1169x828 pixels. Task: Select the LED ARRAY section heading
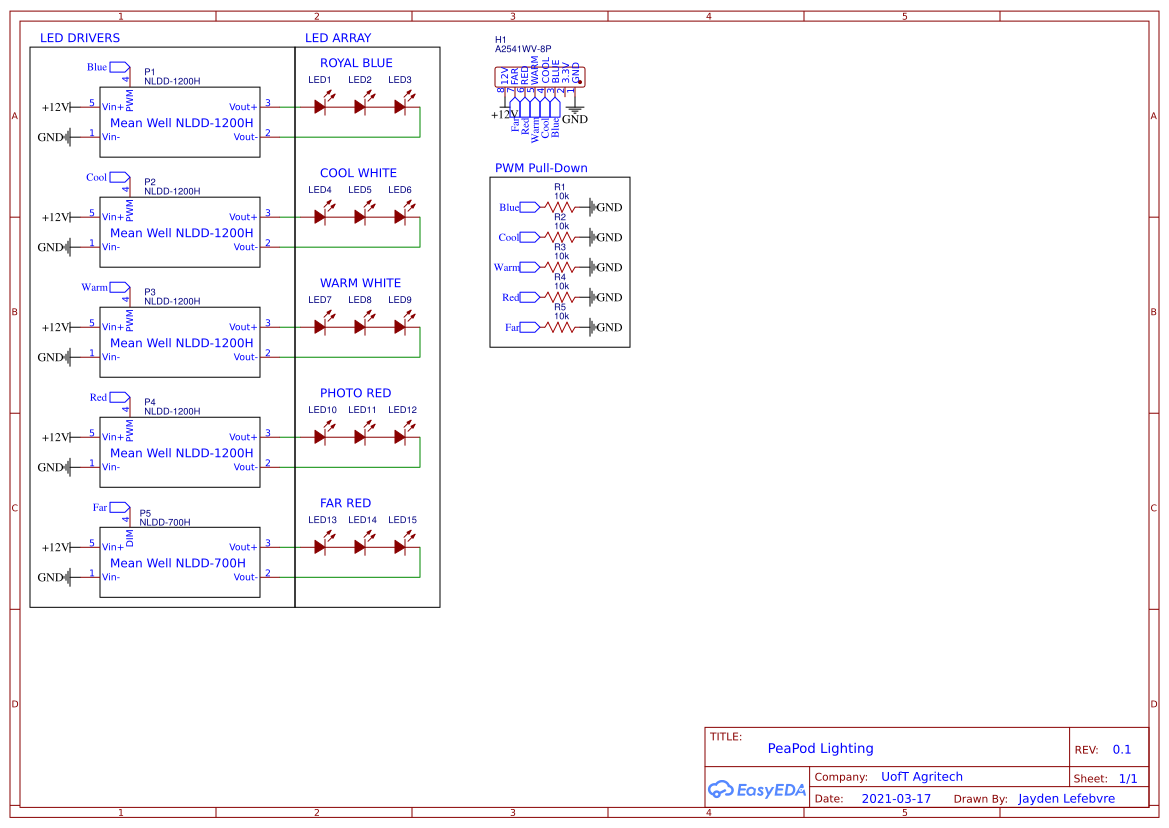(338, 38)
